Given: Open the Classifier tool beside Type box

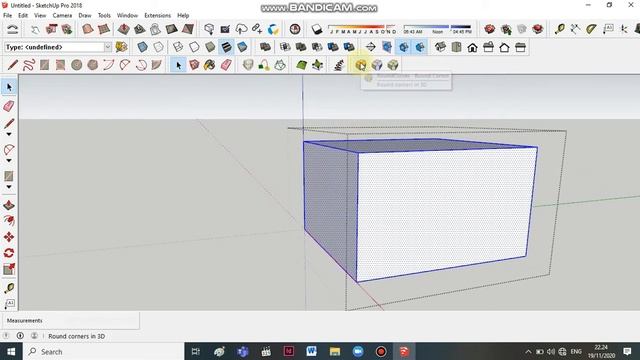Looking at the screenshot, I should click(121, 47).
